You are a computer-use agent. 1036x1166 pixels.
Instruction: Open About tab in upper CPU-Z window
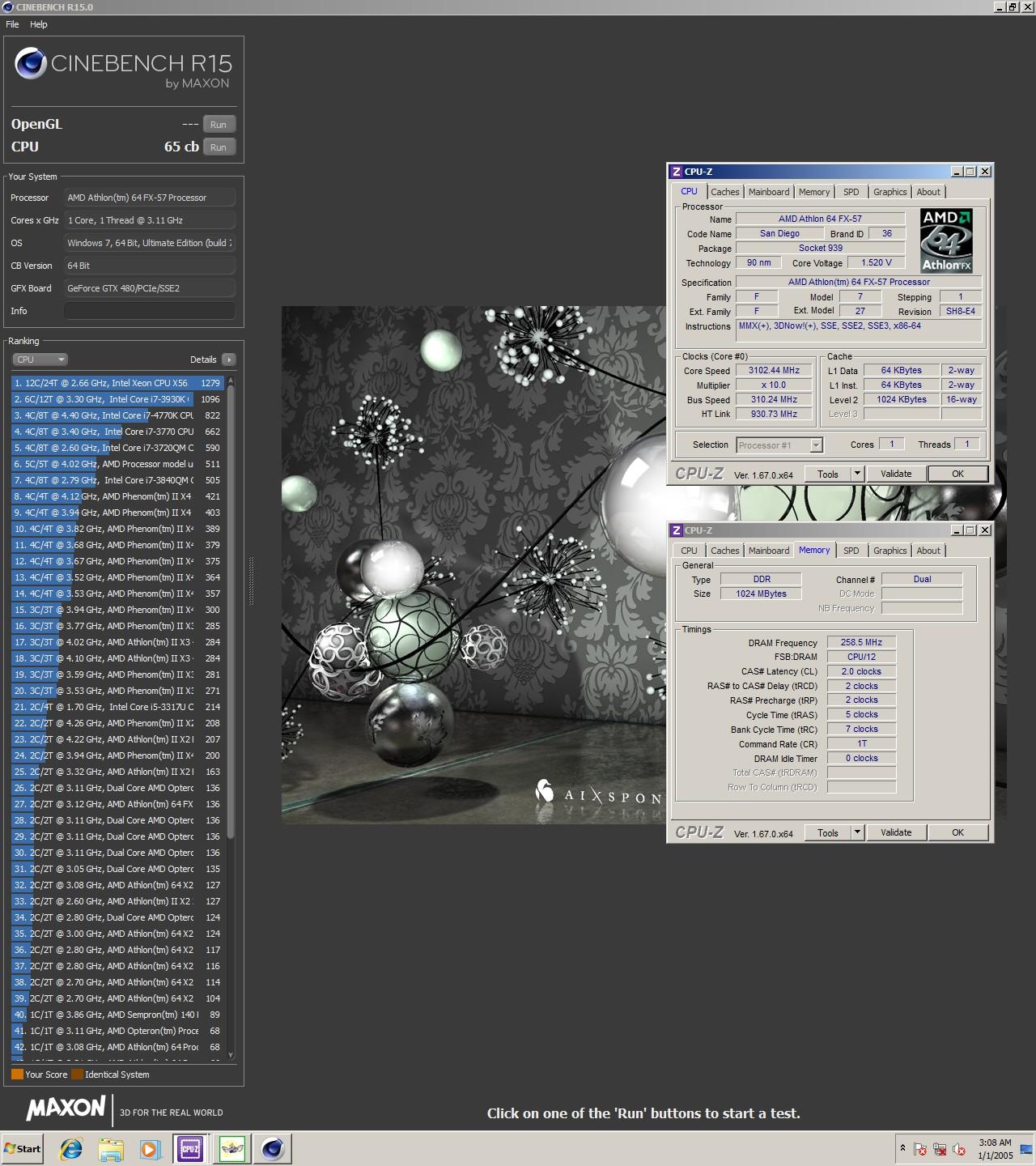click(x=928, y=192)
